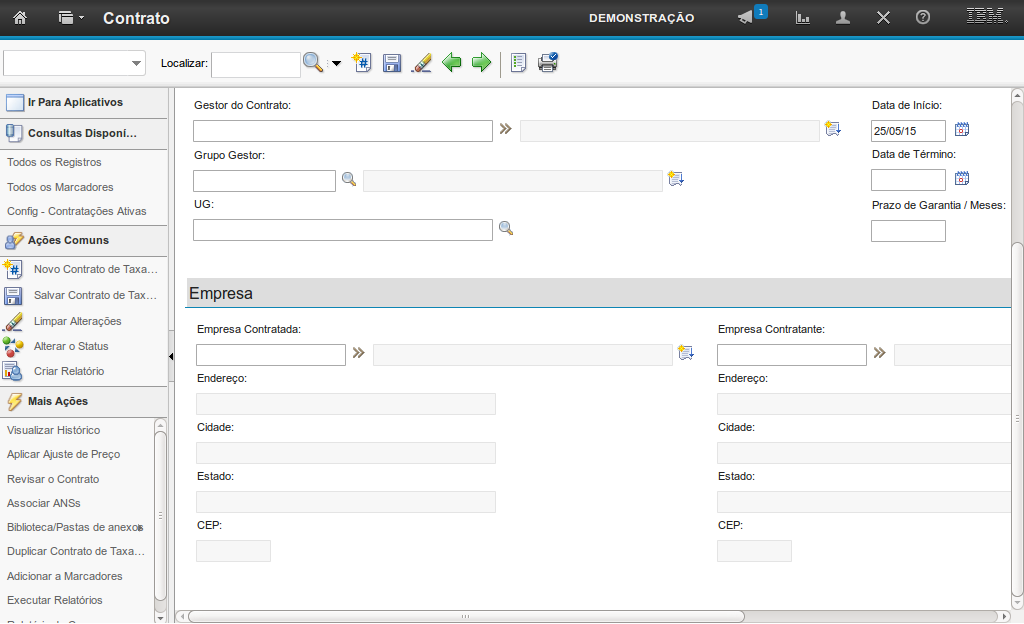1024x624 pixels.
Task: Open the query dropdown in toolbar
Action: pos(75,63)
